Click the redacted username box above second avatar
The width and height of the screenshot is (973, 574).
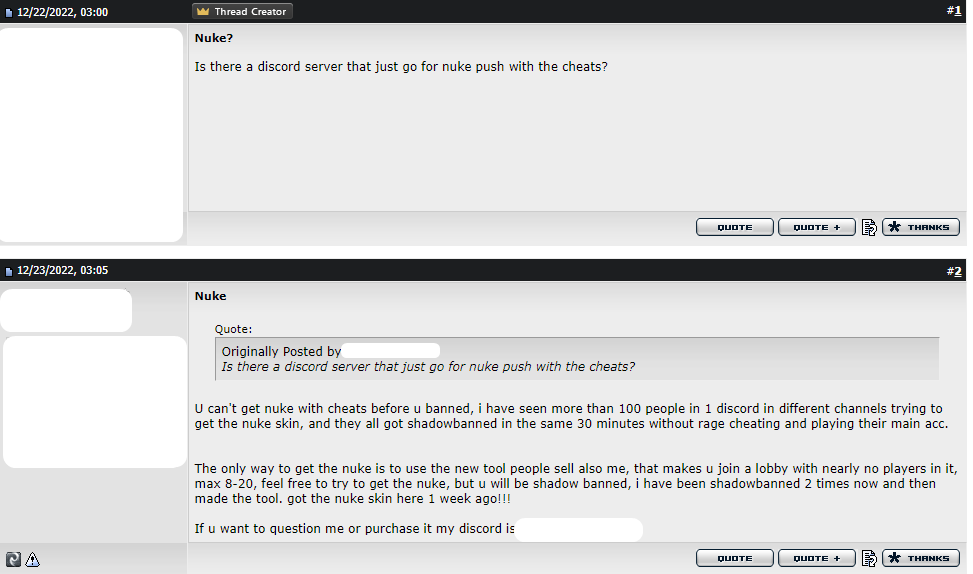pos(66,310)
